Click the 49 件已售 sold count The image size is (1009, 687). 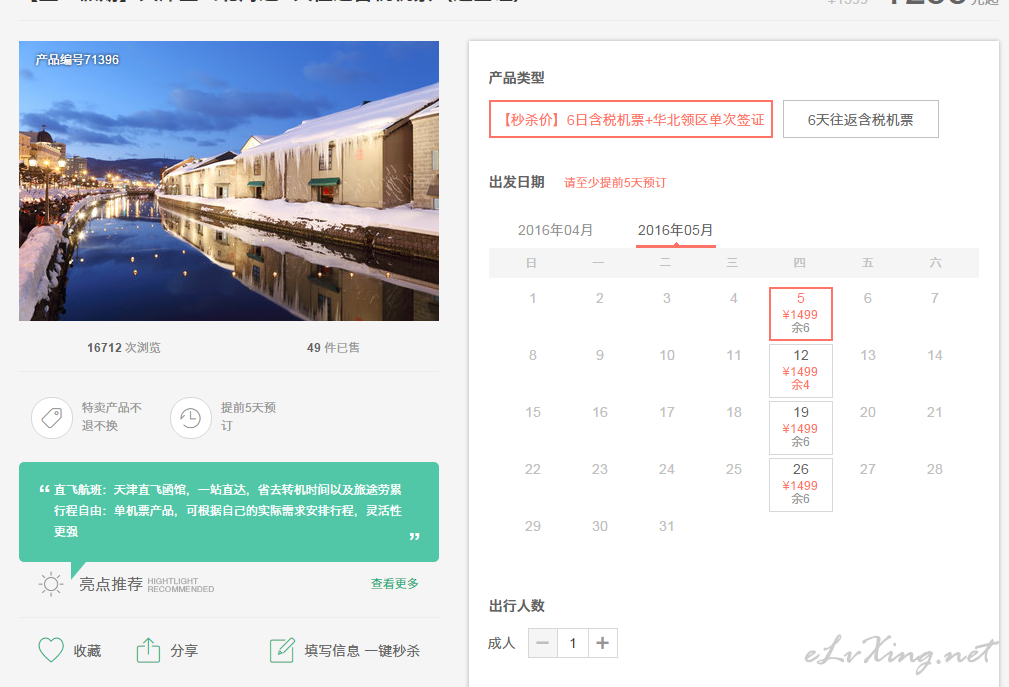pyautogui.click(x=333, y=348)
